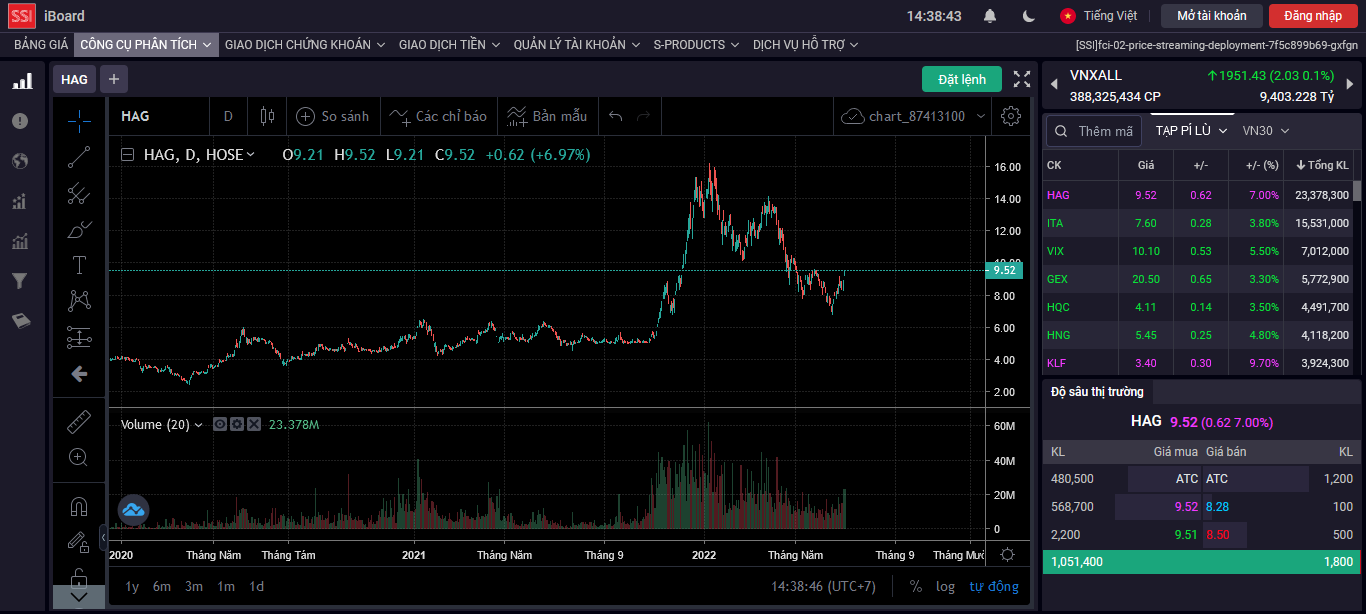
Task: Click Mở tài khoản button
Action: tap(1211, 16)
